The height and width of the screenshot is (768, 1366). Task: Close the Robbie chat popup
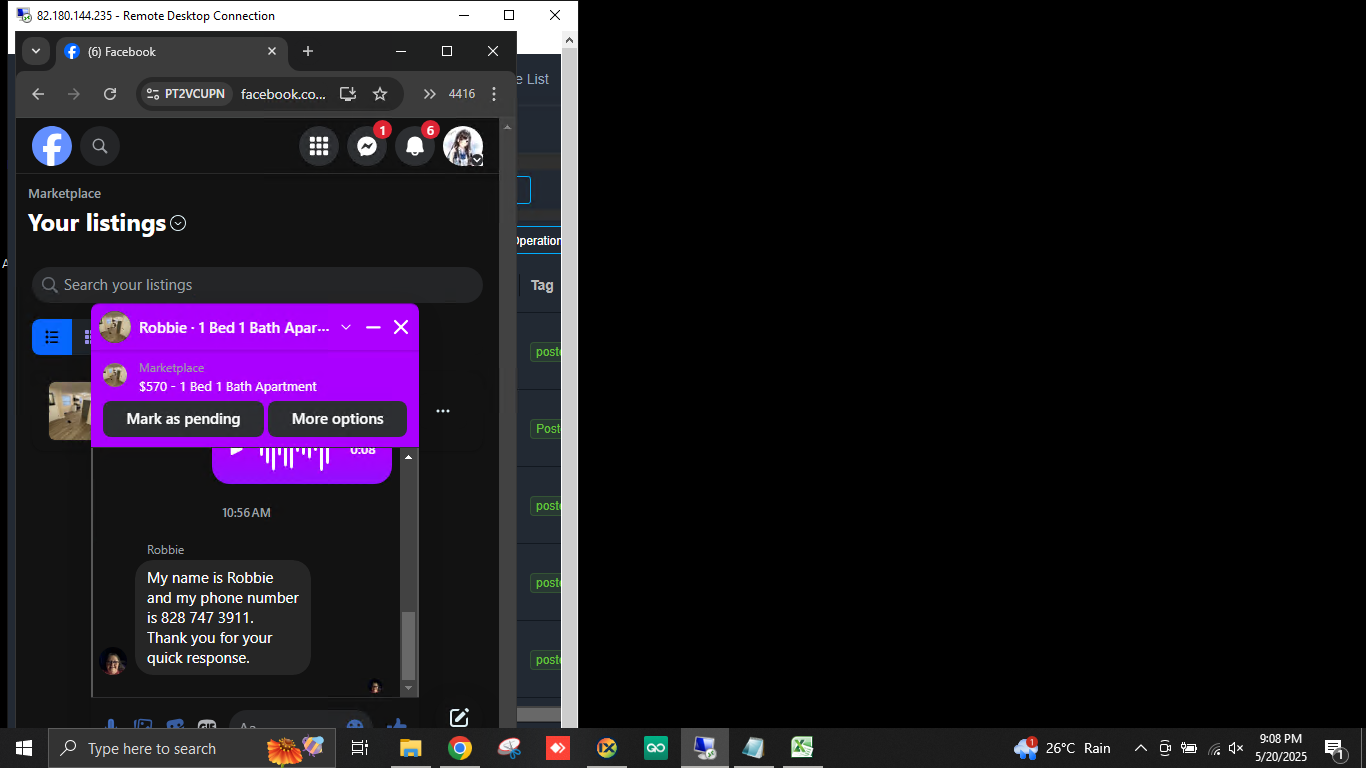tap(401, 327)
